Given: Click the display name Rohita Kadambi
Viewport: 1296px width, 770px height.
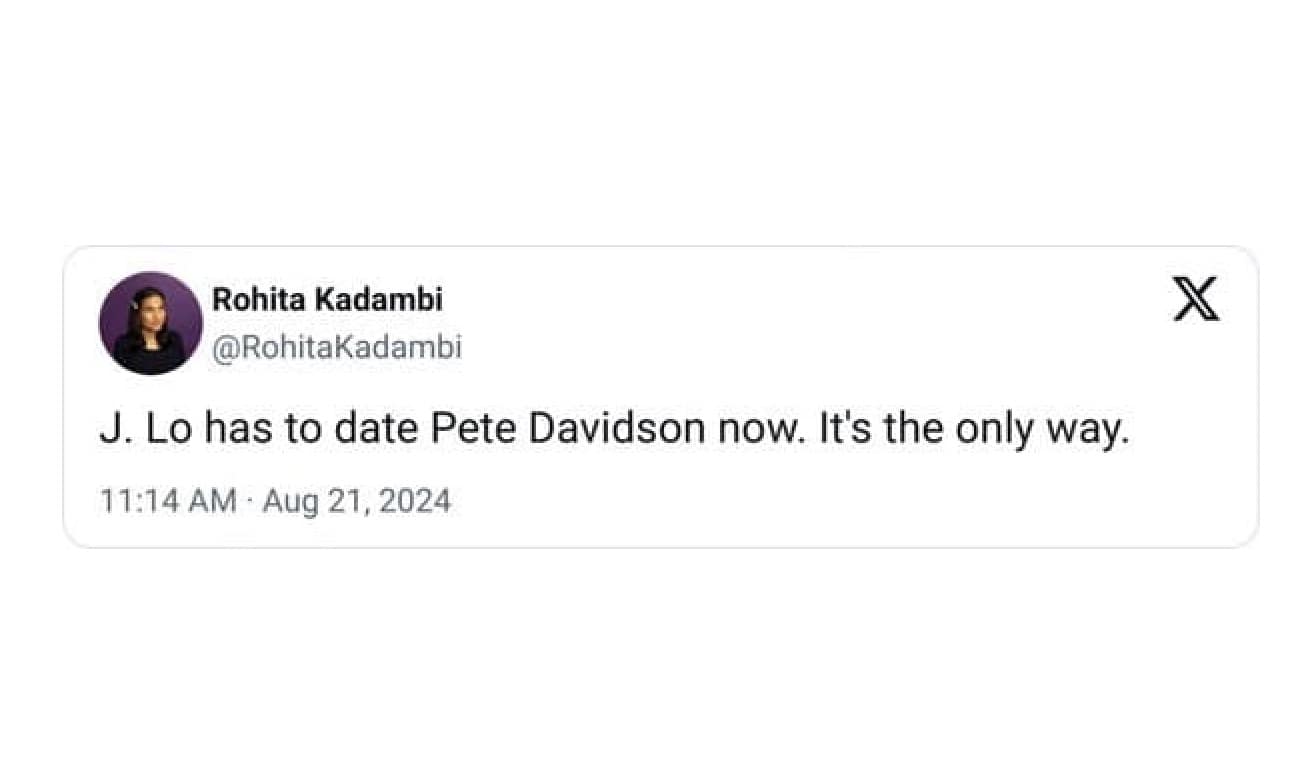Looking at the screenshot, I should pos(327,299).
